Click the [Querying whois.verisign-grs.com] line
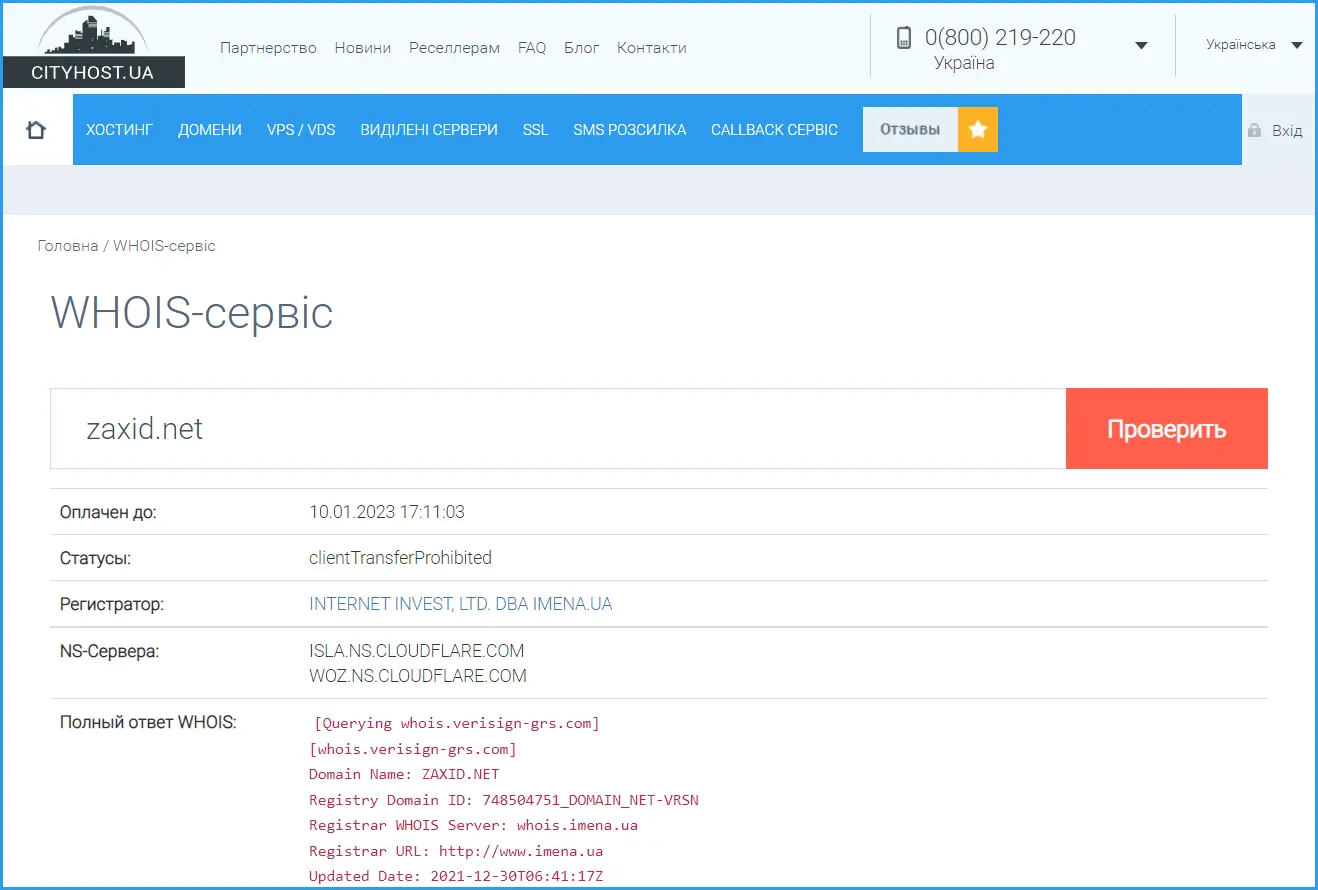Viewport: 1318px width, 890px height. [457, 723]
